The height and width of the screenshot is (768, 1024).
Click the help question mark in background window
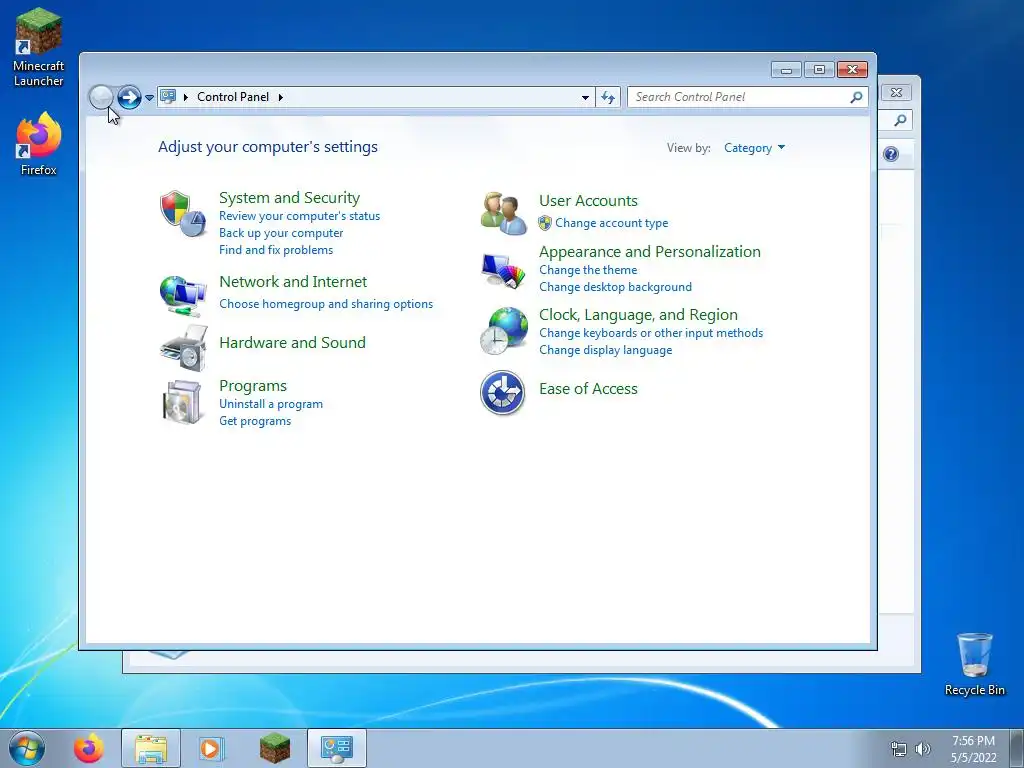click(891, 154)
